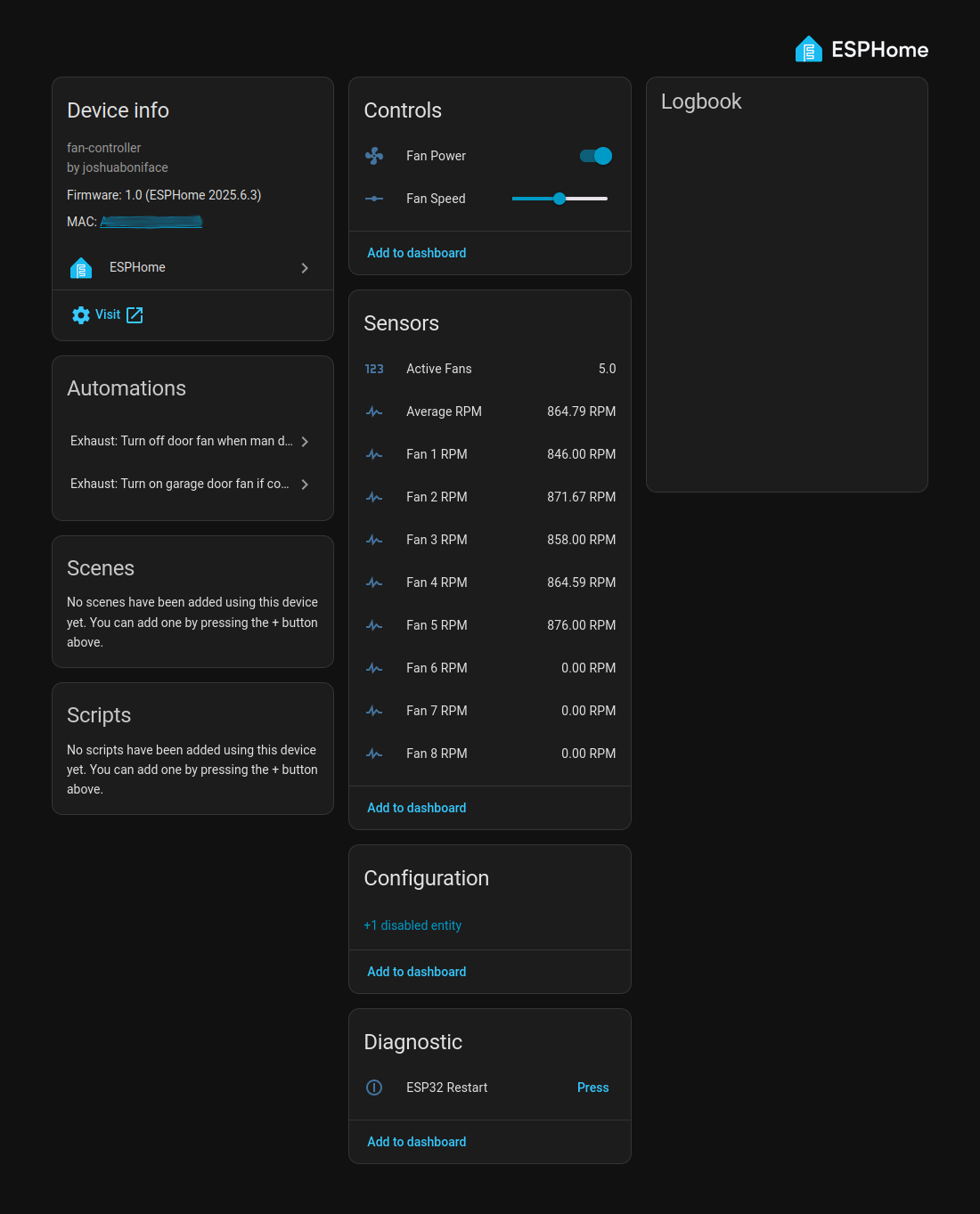Click the Fan Speed waveform icon
The width and height of the screenshot is (980, 1214).
374,199
